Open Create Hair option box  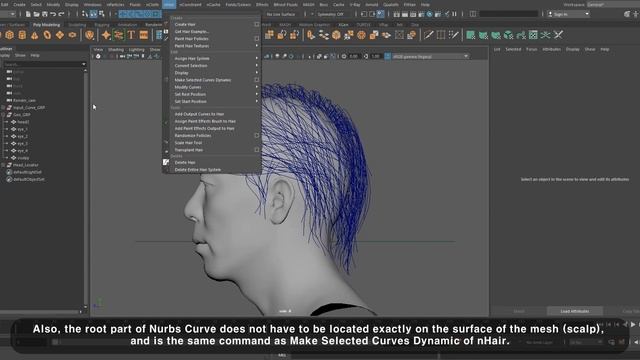(x=257, y=24)
